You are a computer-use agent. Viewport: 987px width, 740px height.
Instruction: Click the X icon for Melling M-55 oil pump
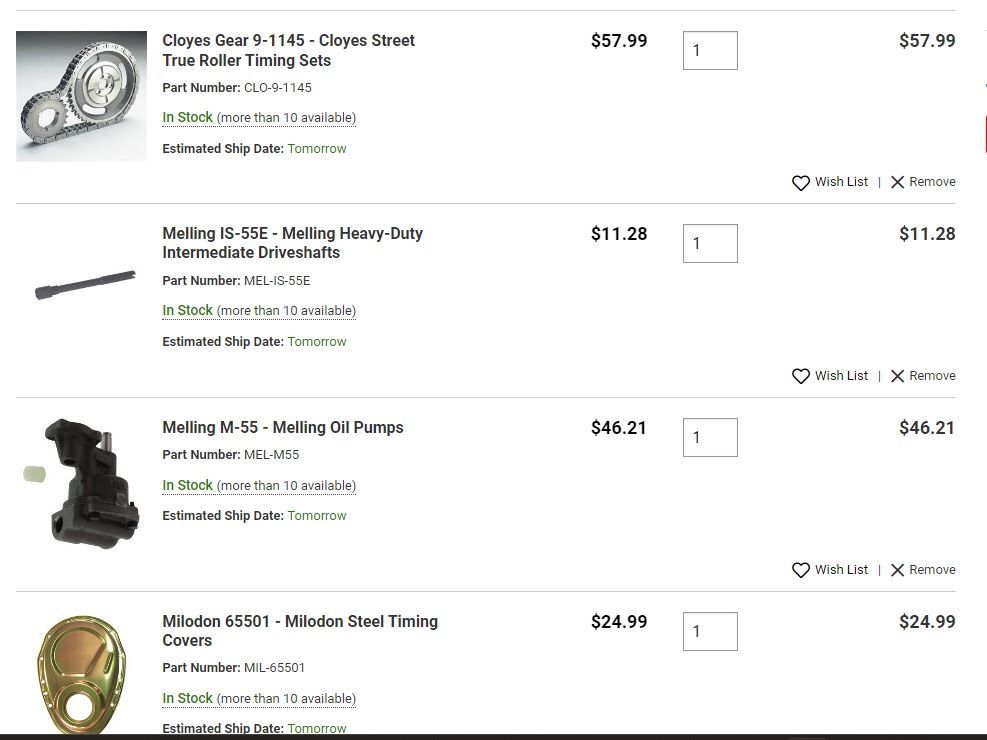[897, 570]
